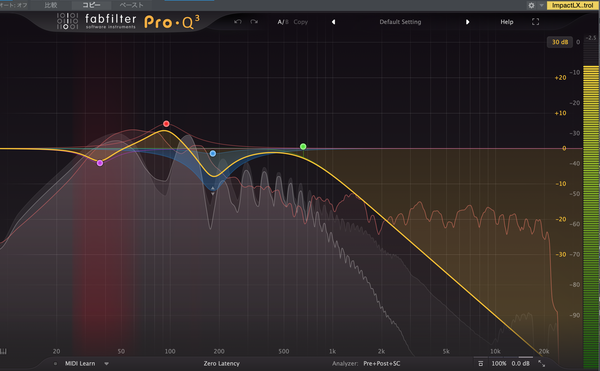Click the 500 frequency axis label

click(284, 351)
